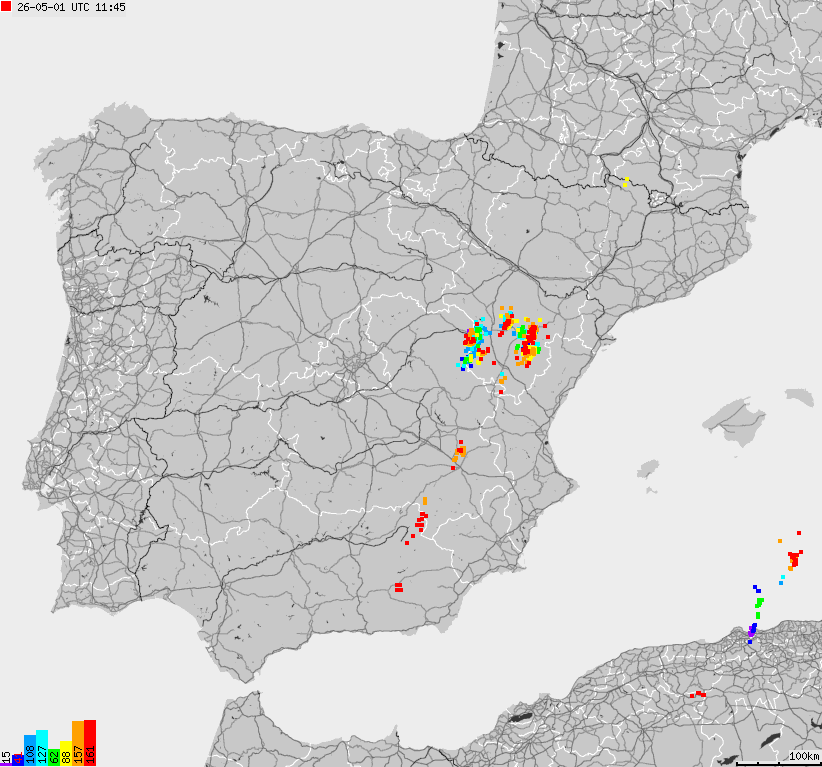The image size is (822, 767).
Task: Click the yellow strike markers near the Pyrenees
Action: point(626,182)
